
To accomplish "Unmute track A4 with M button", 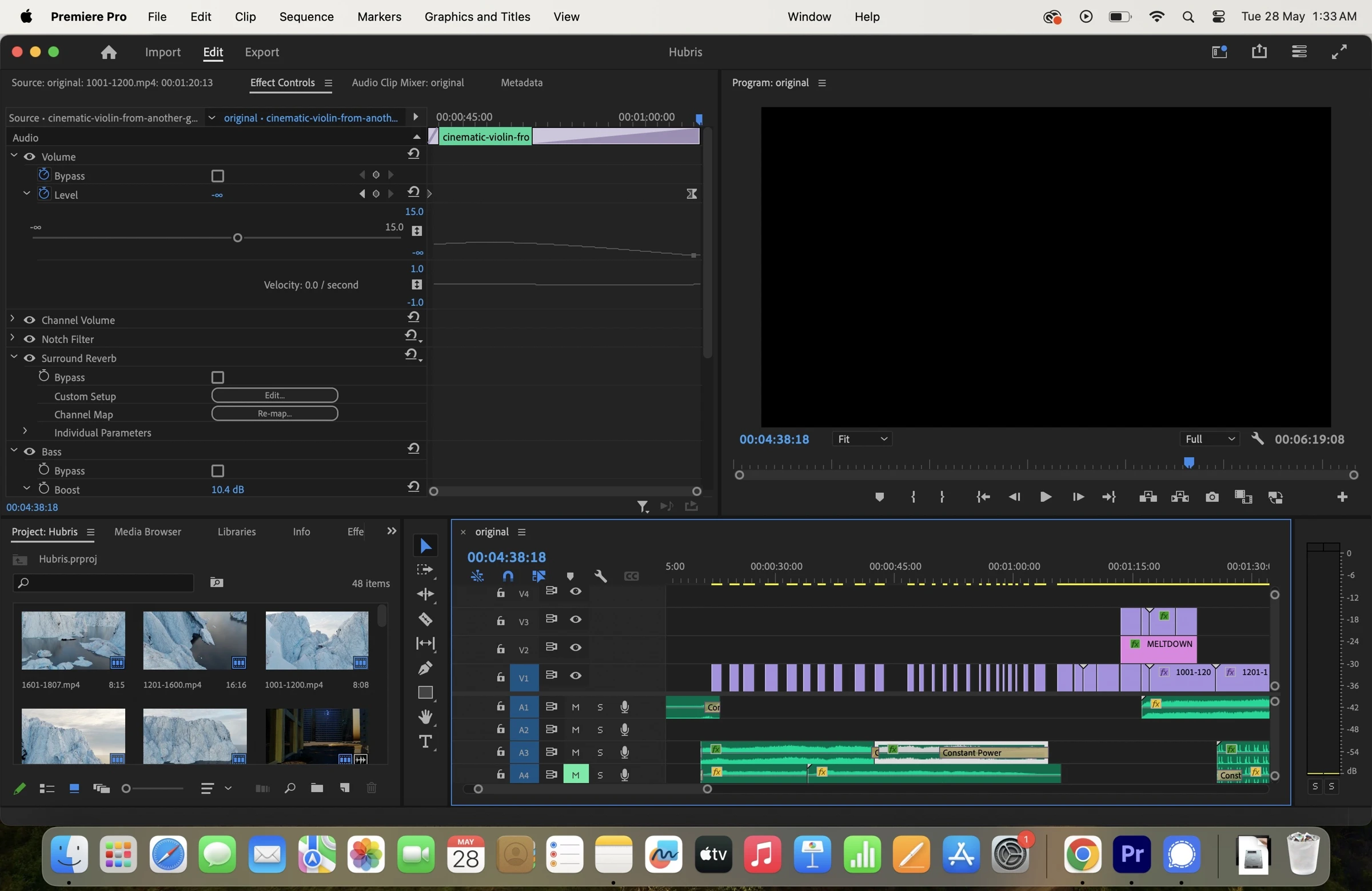I will 575,774.
